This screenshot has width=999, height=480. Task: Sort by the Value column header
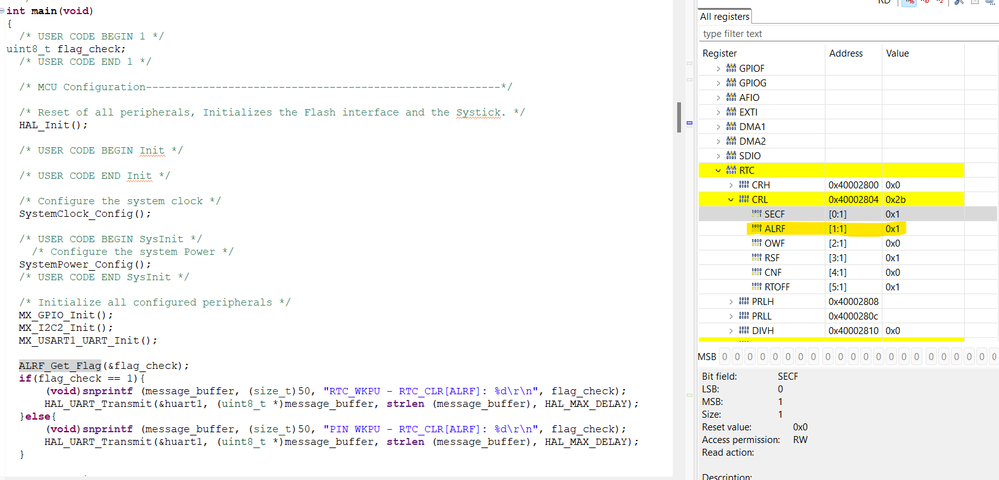tap(923, 54)
